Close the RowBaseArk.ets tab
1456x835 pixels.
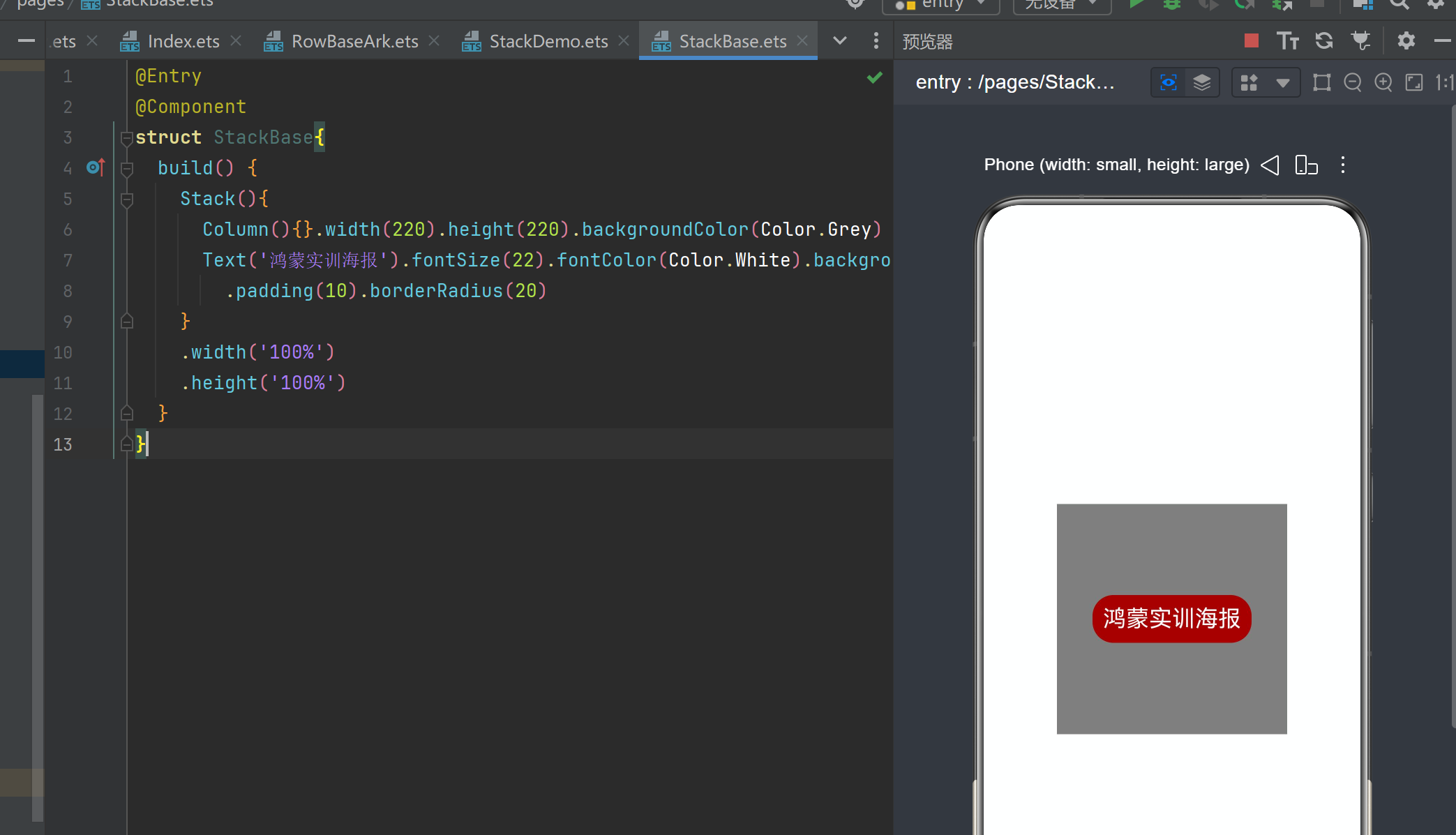click(x=434, y=41)
